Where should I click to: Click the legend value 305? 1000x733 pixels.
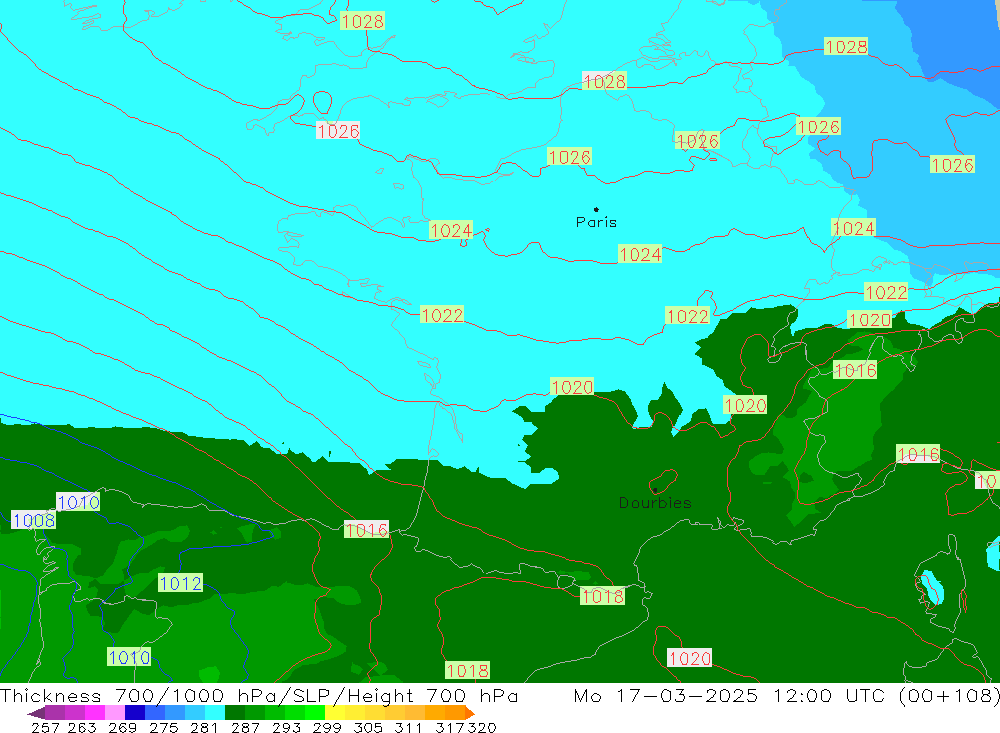click(368, 727)
